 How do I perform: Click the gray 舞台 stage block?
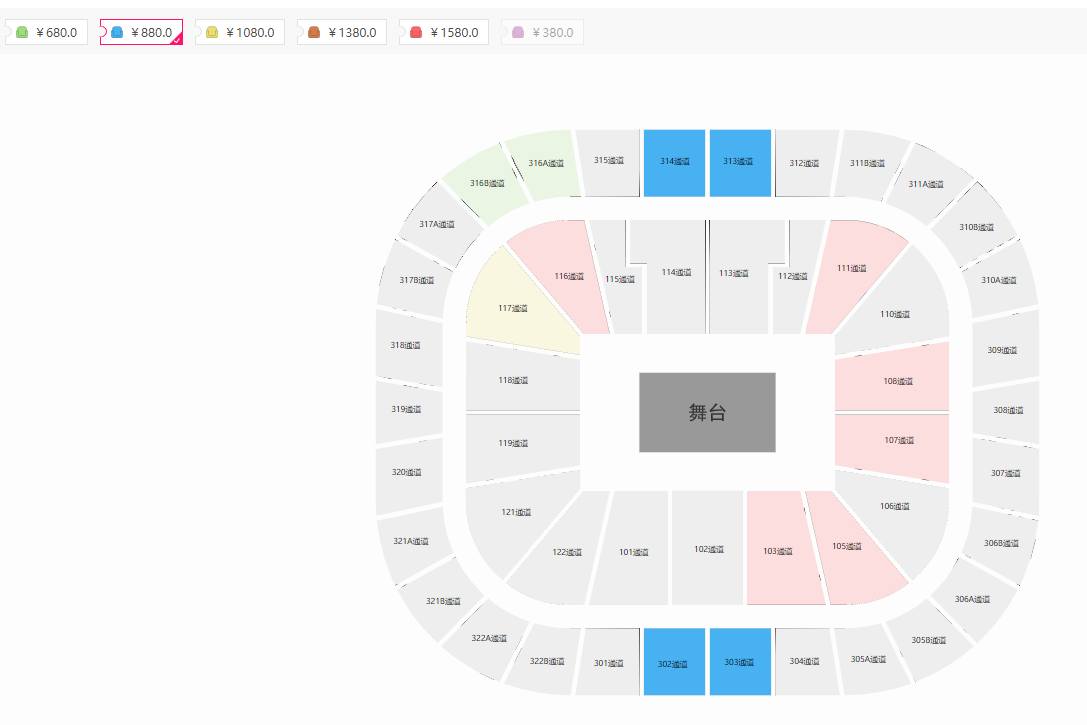tap(707, 412)
